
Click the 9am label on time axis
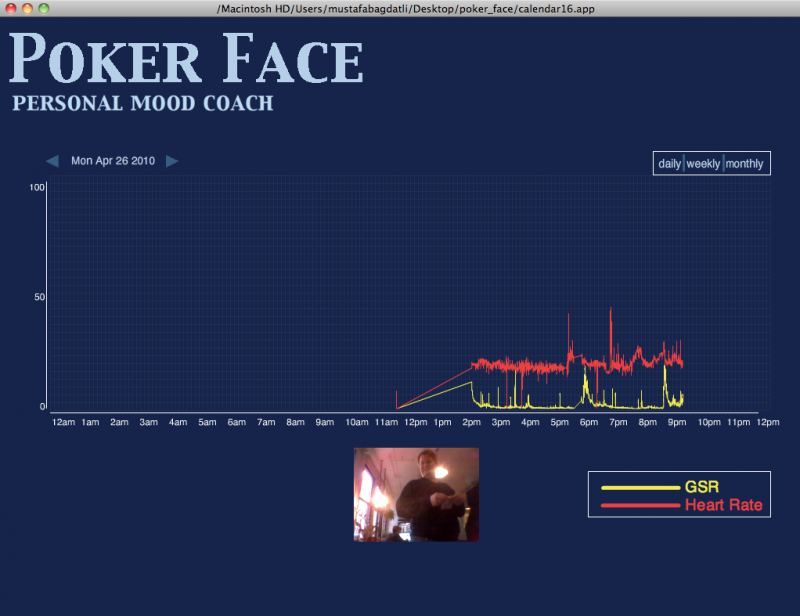click(x=324, y=422)
